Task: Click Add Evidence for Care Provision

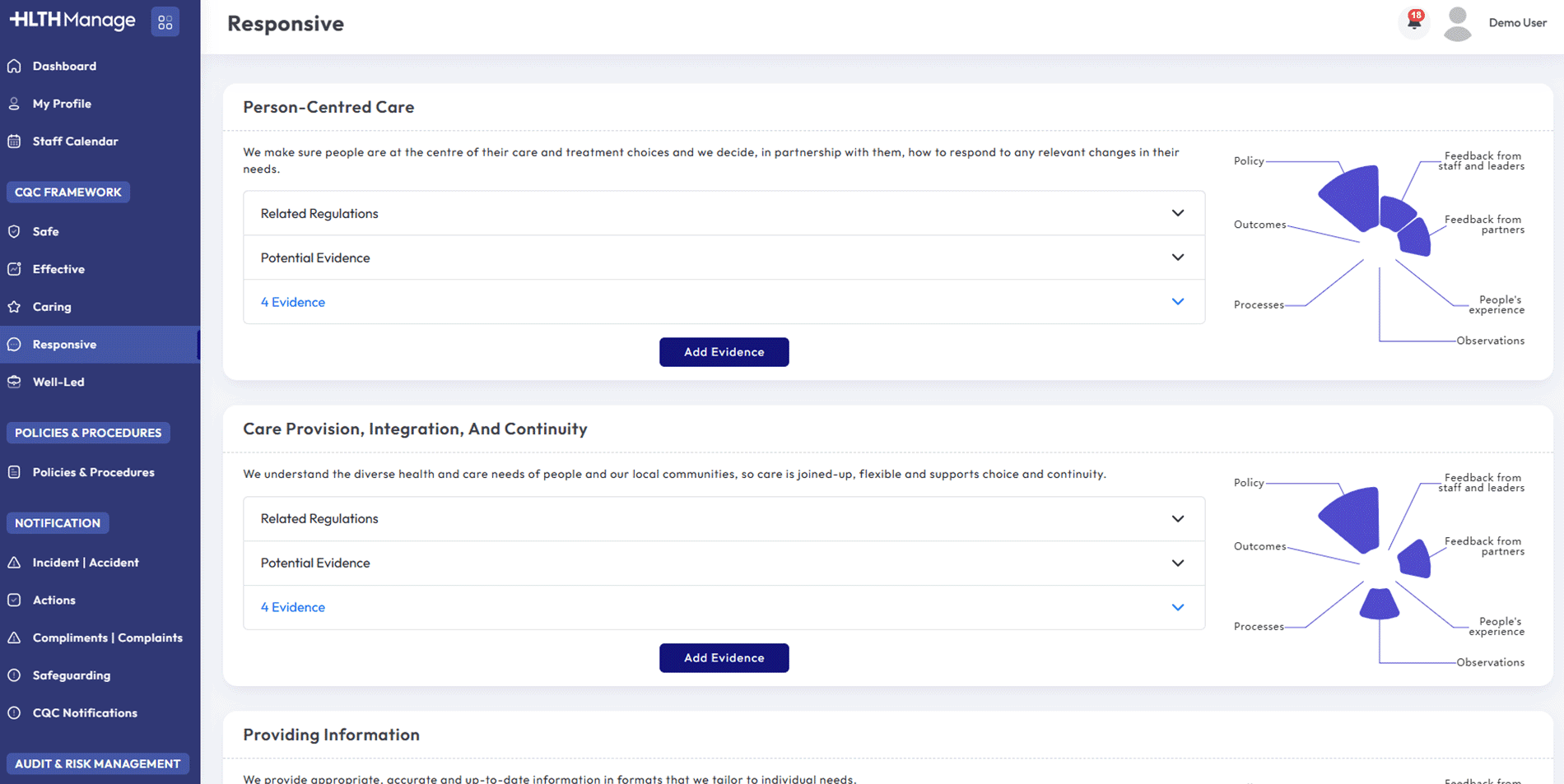Action: (x=724, y=658)
